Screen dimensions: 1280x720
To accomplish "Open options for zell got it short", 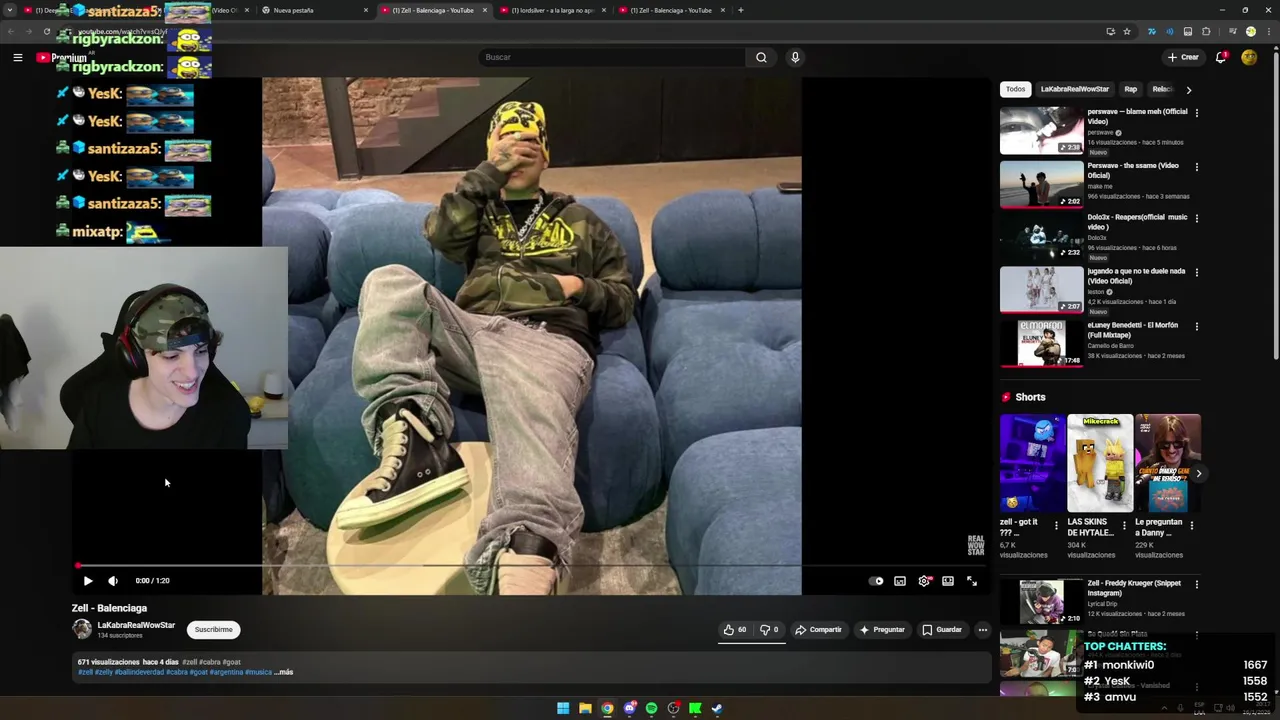I will (x=1056, y=525).
